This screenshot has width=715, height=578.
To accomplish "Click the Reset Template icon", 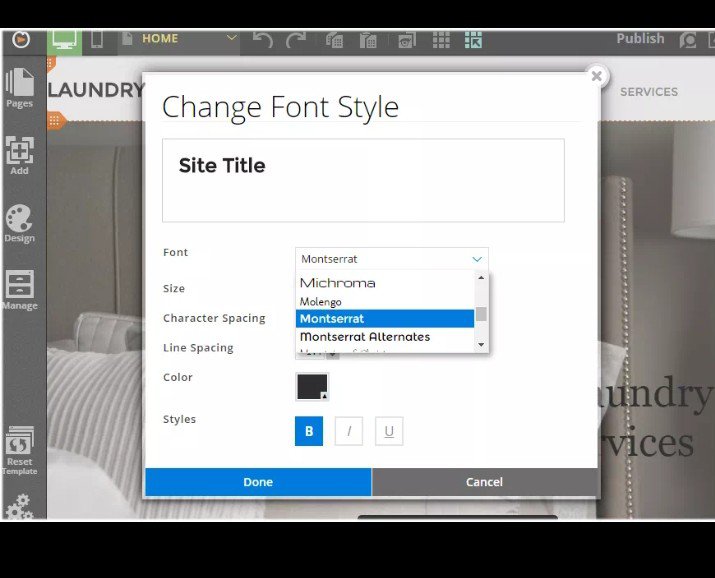I will [x=19, y=450].
